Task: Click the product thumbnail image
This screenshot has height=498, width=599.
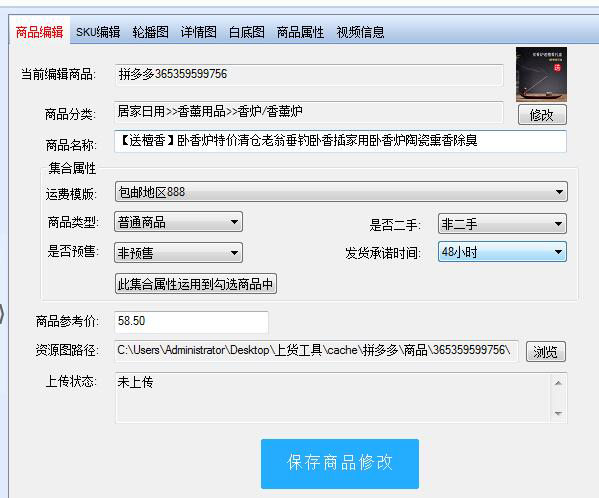Action: [x=541, y=74]
